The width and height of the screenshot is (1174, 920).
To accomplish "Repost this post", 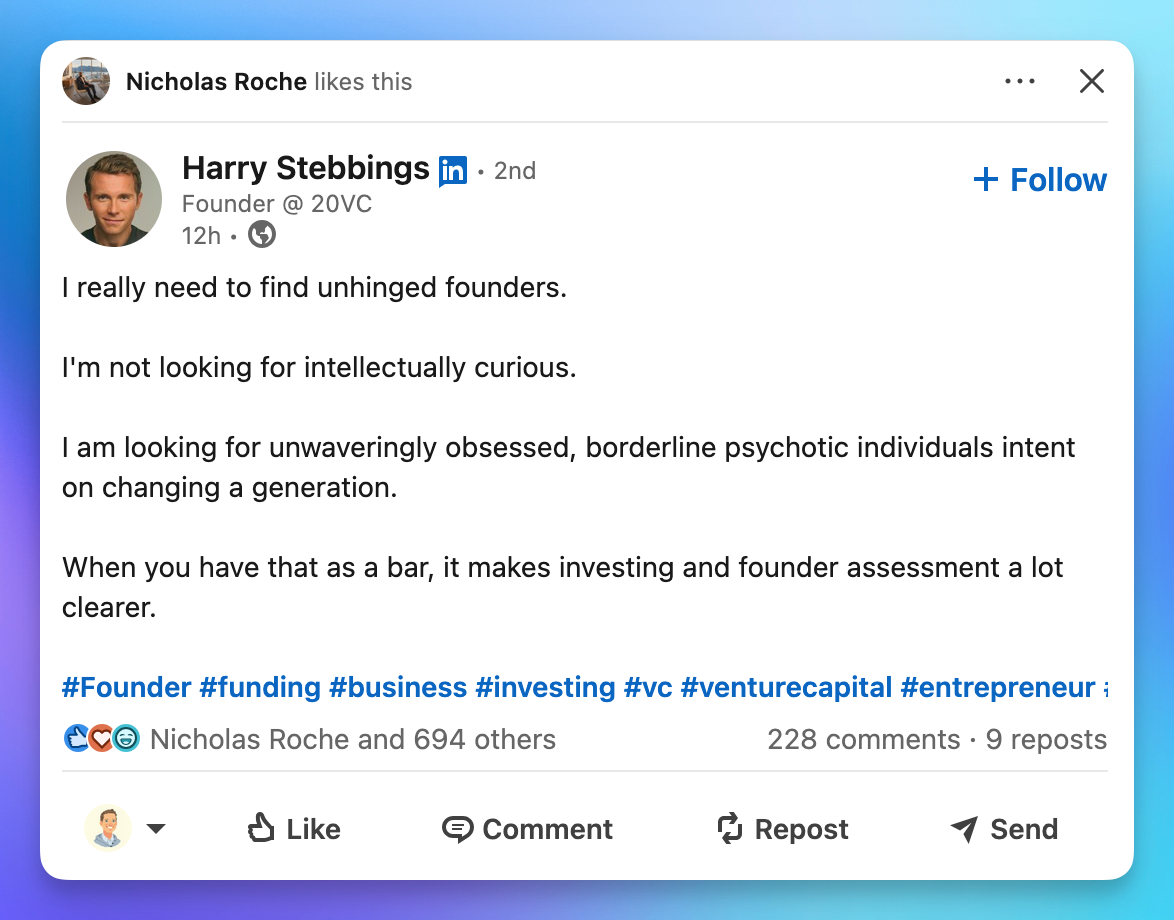I will pyautogui.click(x=783, y=829).
